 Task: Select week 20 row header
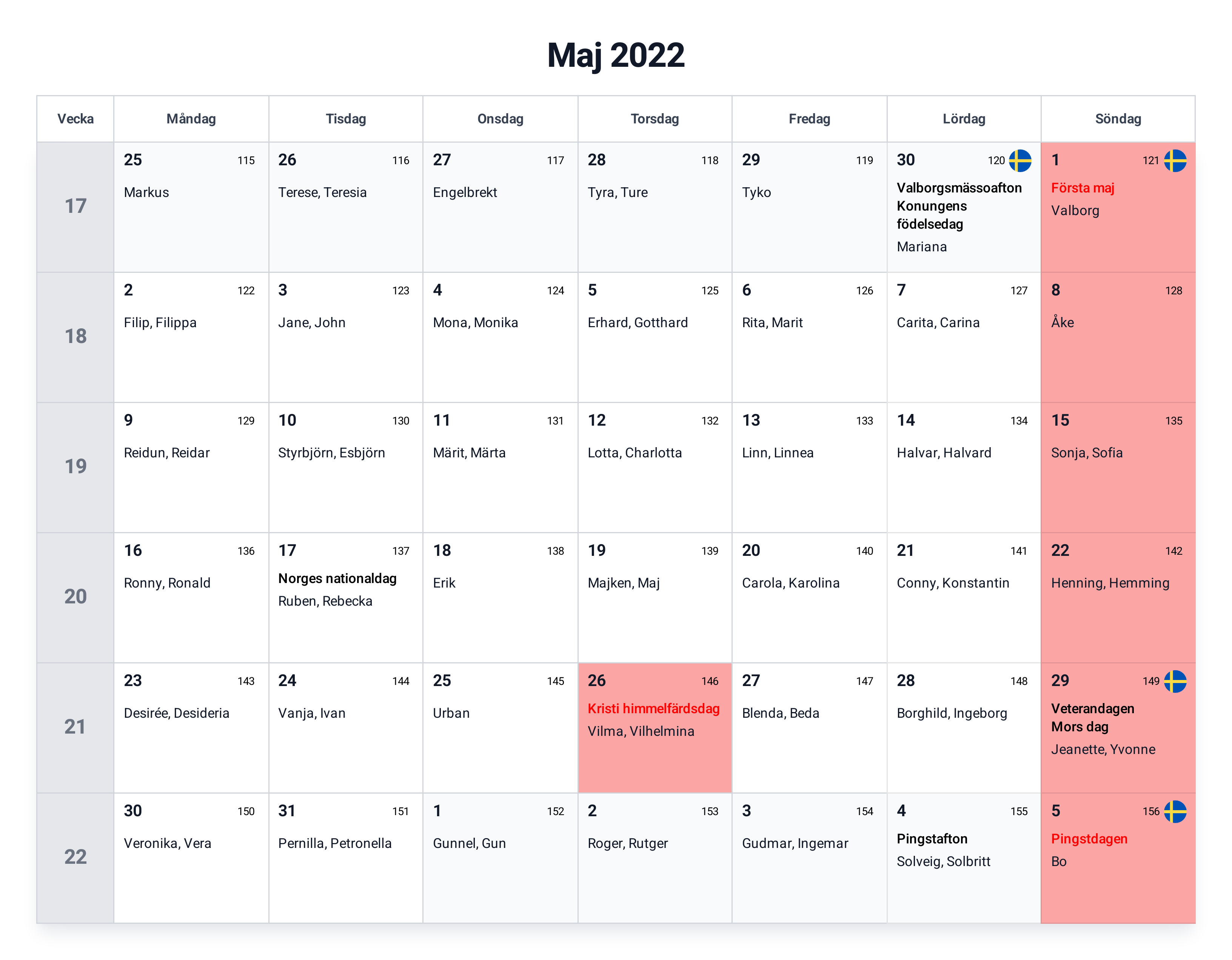[75, 597]
